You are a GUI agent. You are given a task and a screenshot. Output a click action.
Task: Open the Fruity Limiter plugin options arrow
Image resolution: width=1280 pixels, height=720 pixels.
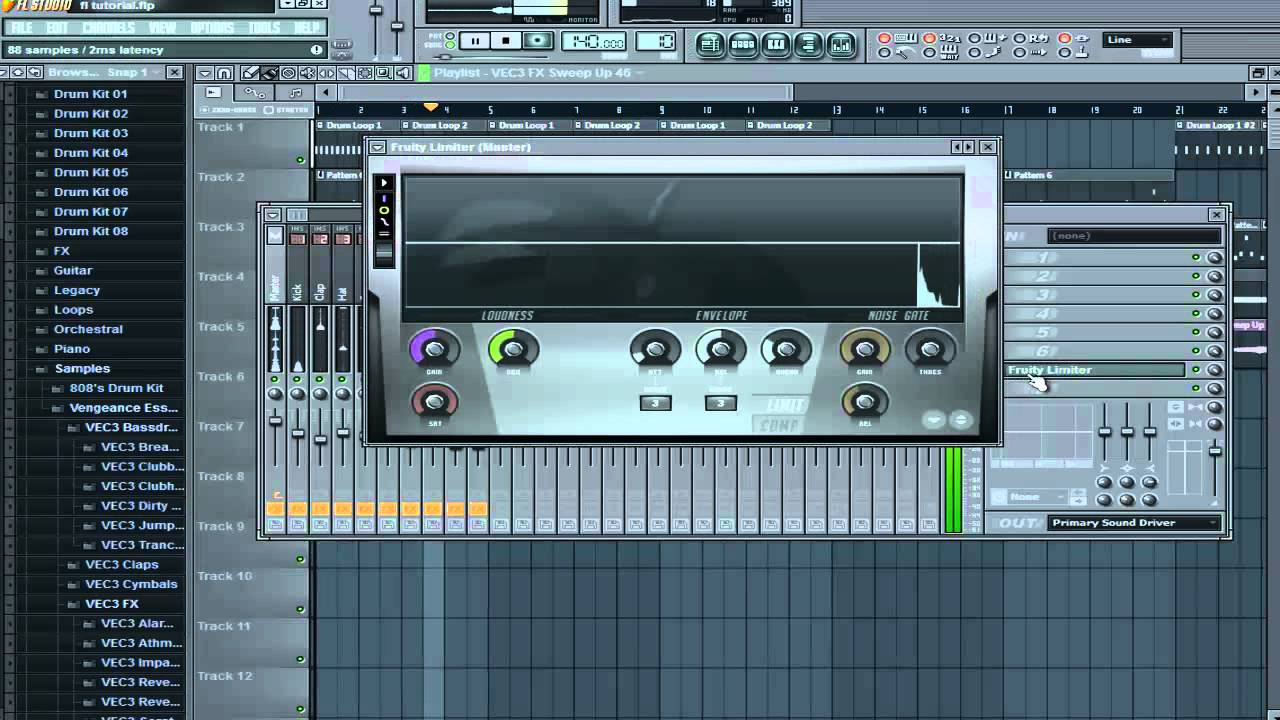[377, 147]
